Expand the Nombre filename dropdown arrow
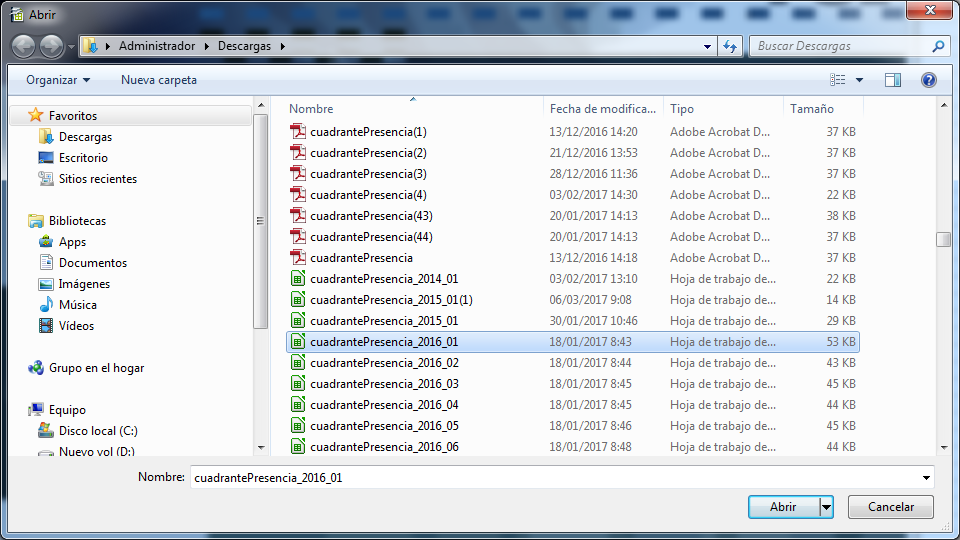Viewport: 960px width, 540px height. pos(926,478)
